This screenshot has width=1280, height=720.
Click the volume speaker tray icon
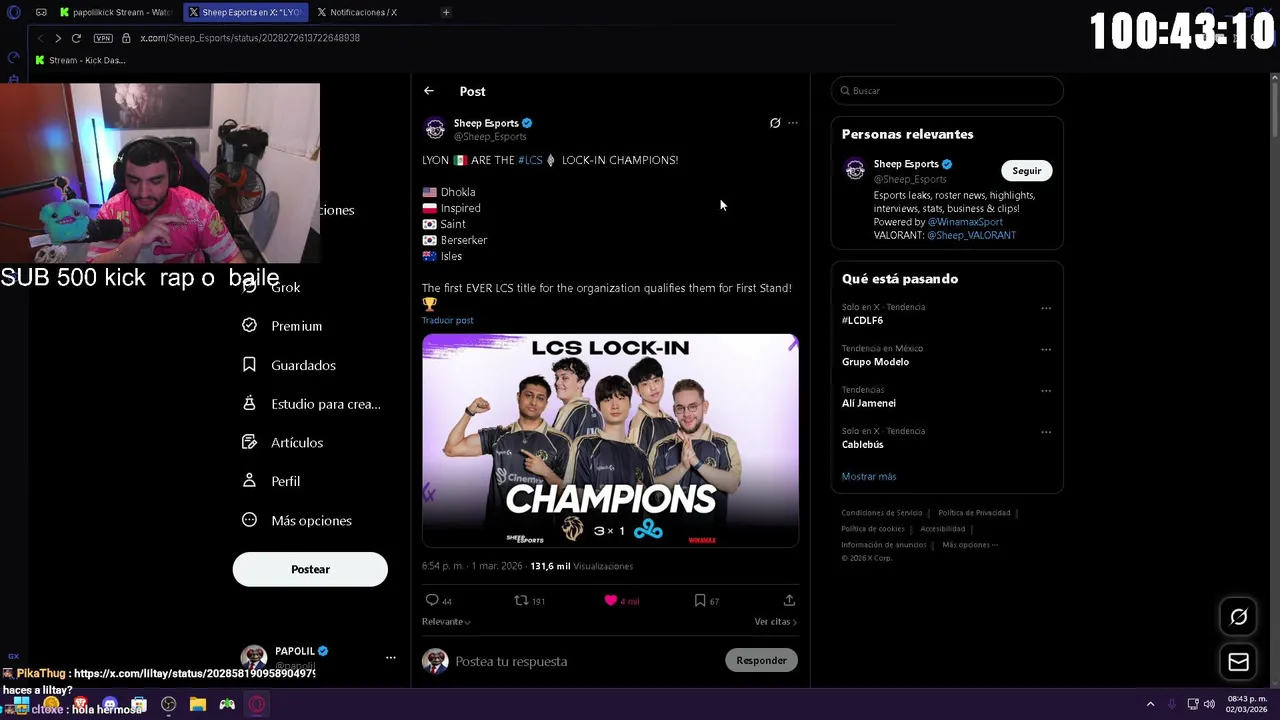[1209, 704]
